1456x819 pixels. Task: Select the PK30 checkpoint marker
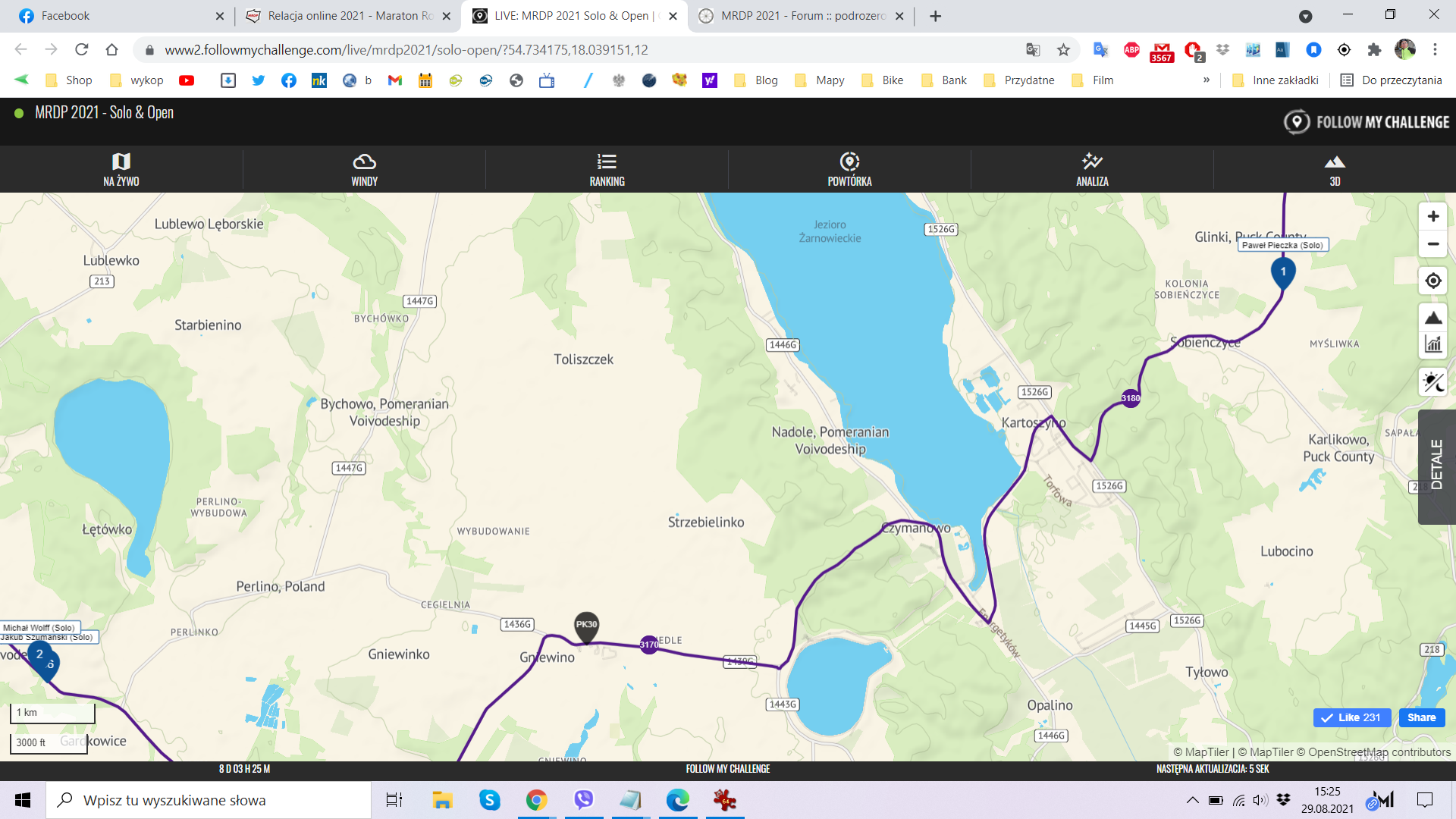[586, 627]
